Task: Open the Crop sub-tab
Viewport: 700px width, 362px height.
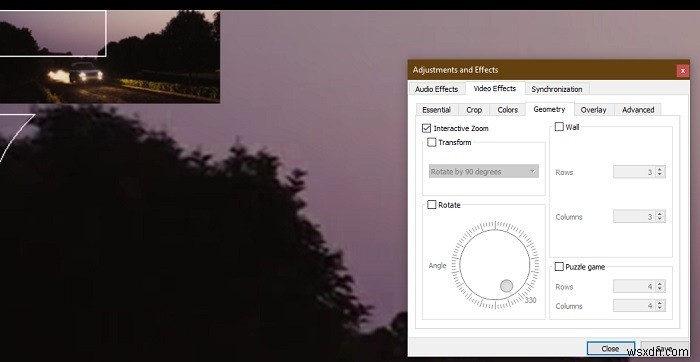Action: pyautogui.click(x=474, y=110)
